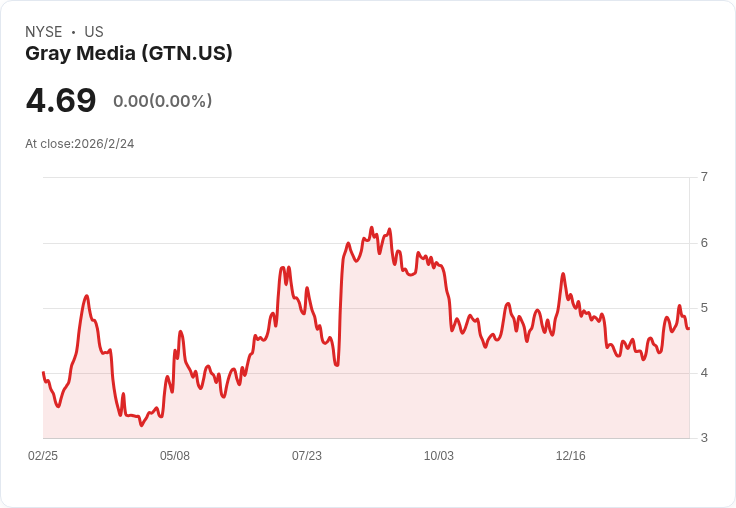Click the NYSE exchange label
This screenshot has width=736, height=508.
click(44, 32)
